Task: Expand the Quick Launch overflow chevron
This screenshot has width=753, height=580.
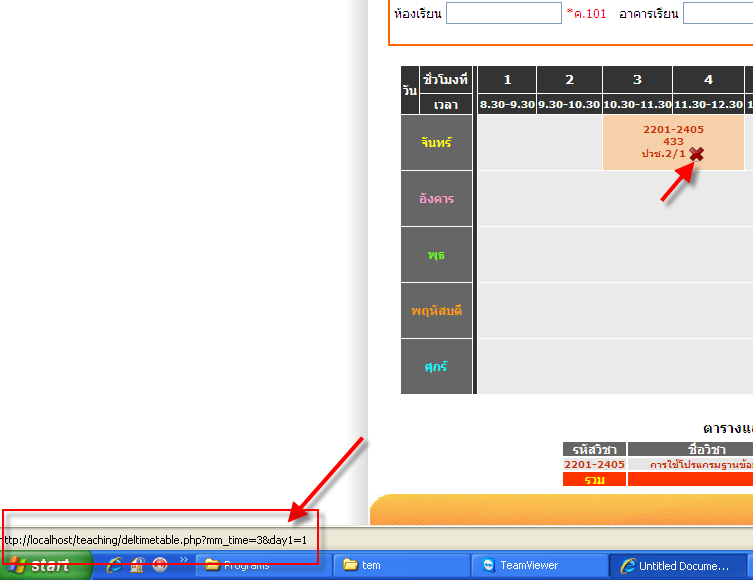Action: (x=184, y=559)
